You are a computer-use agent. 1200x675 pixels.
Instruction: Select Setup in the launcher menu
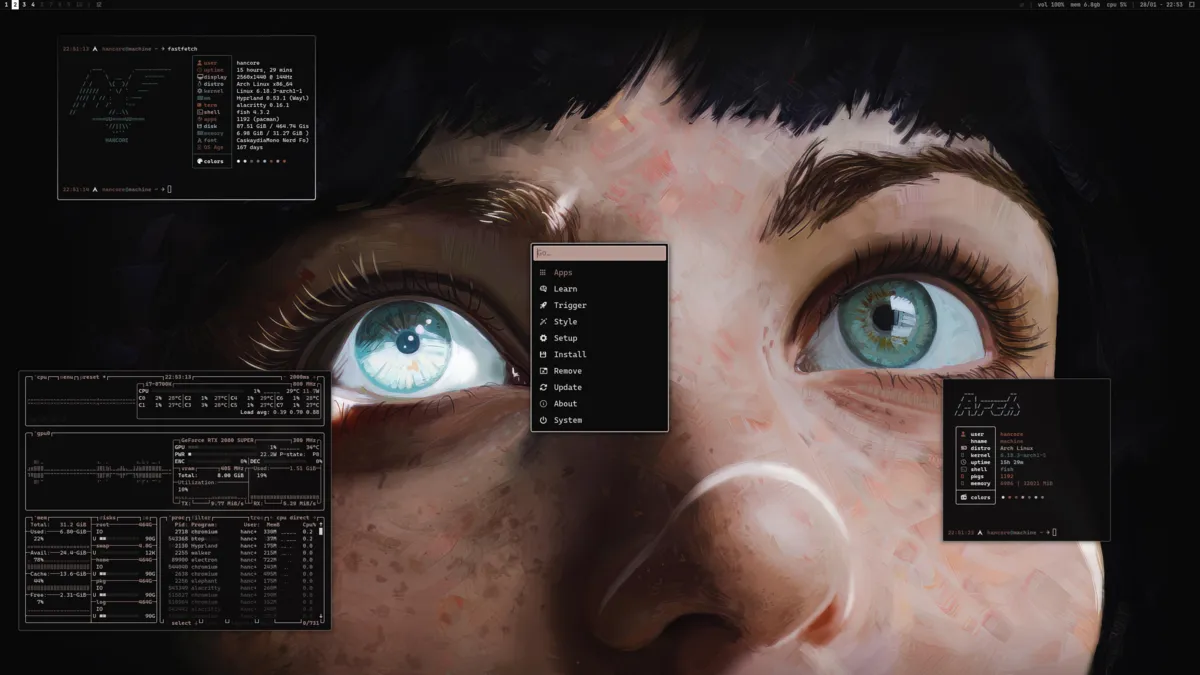599,338
